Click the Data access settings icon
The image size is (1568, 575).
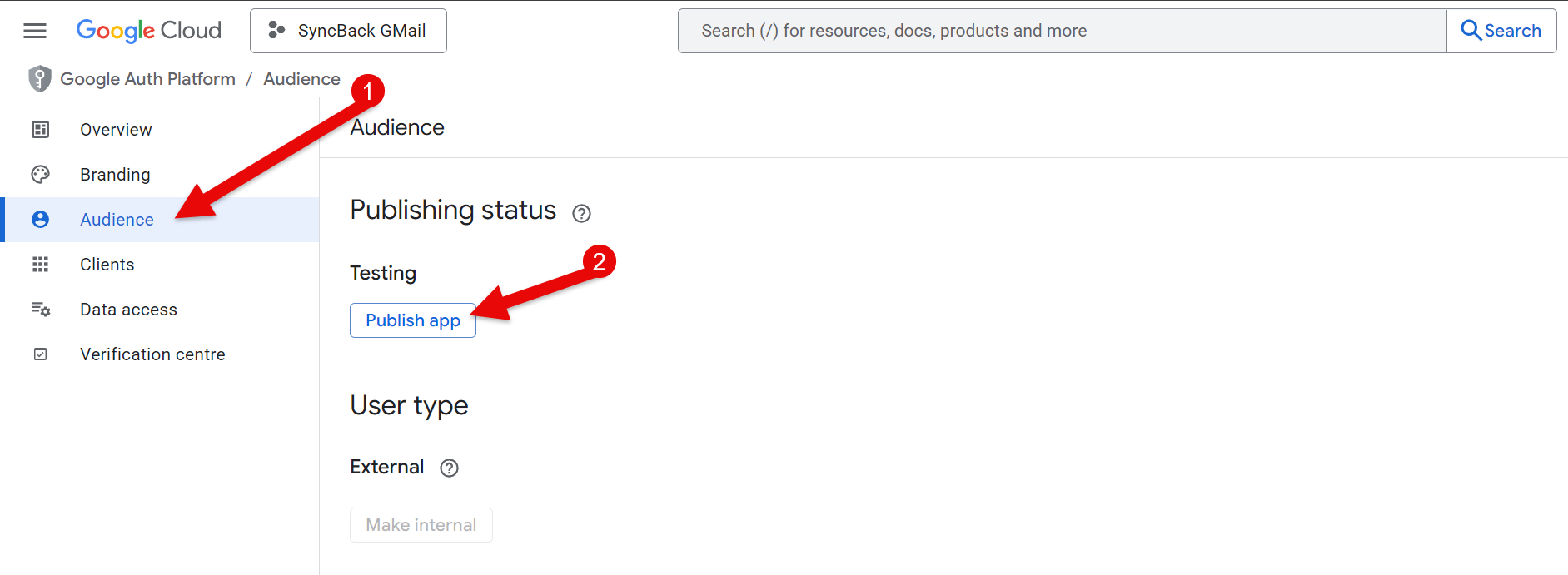coord(40,310)
